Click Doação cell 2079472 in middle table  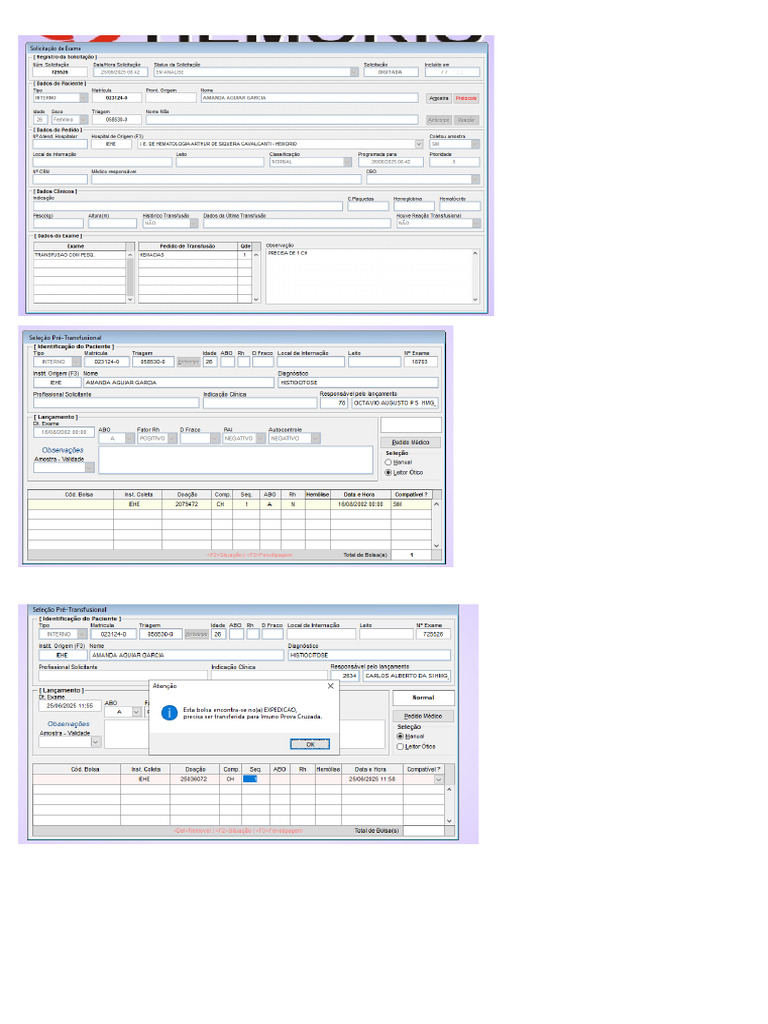pos(187,504)
